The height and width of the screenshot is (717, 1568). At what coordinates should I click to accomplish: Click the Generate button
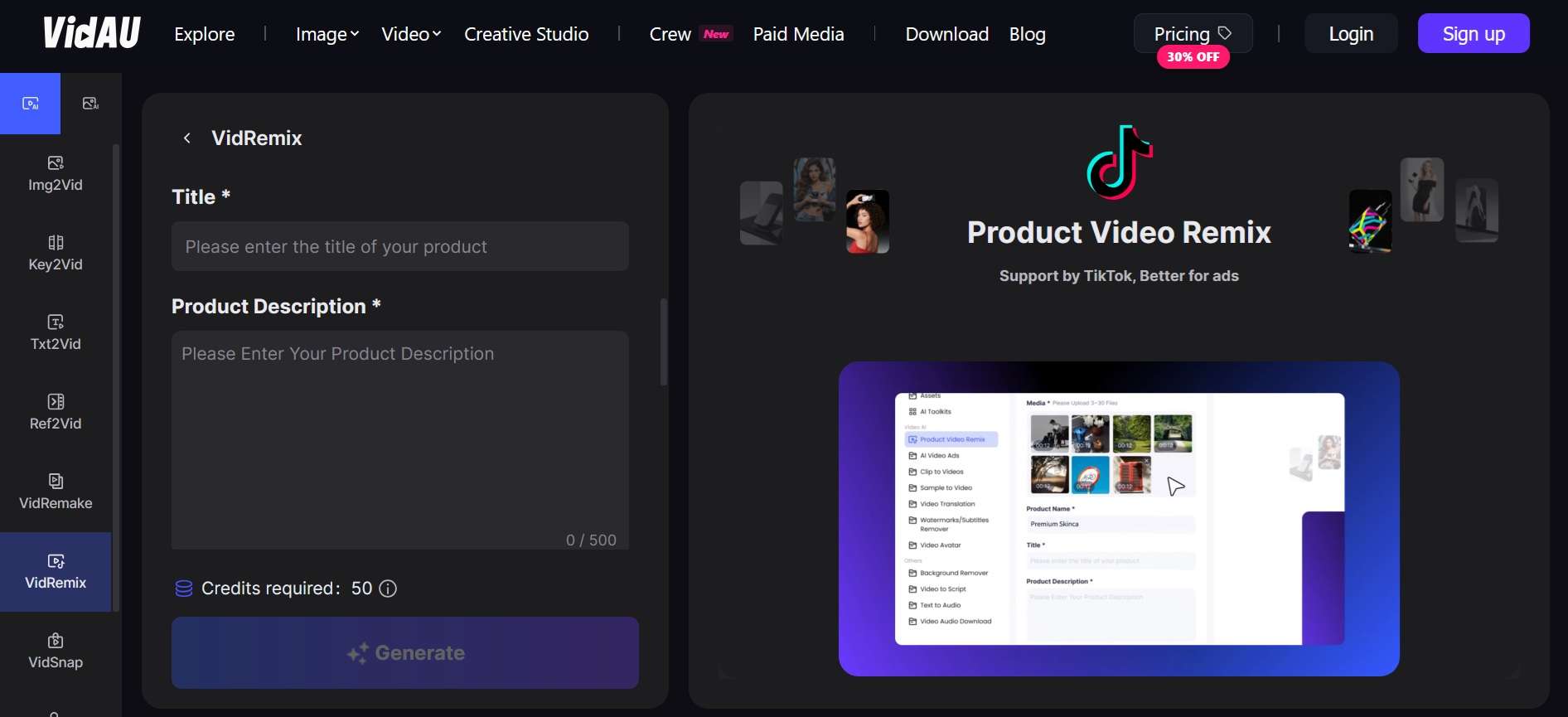(405, 652)
